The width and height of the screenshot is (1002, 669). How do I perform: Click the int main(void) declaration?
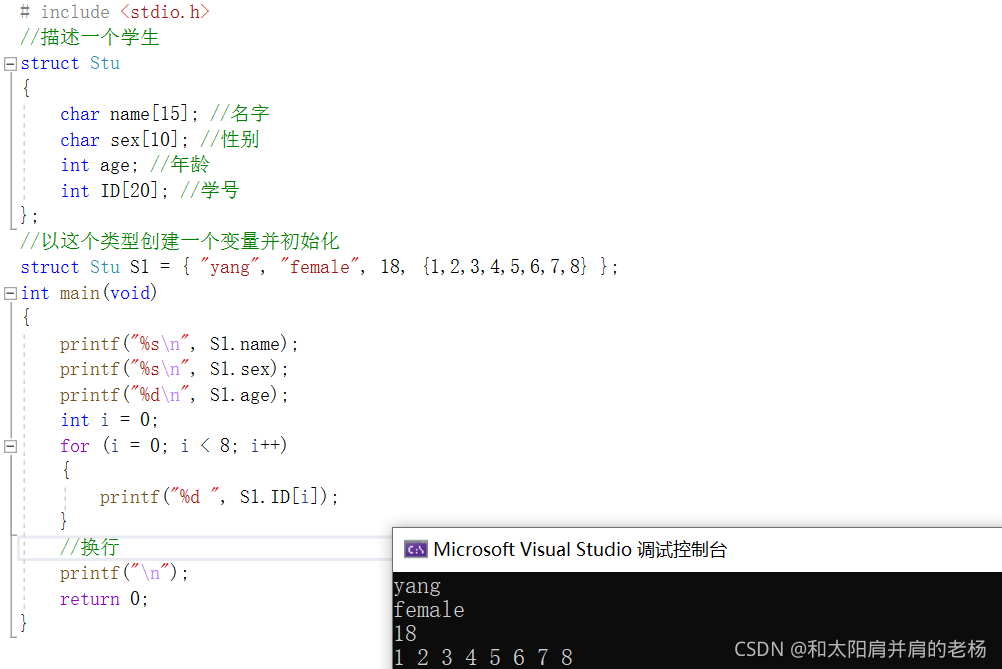(x=89, y=293)
